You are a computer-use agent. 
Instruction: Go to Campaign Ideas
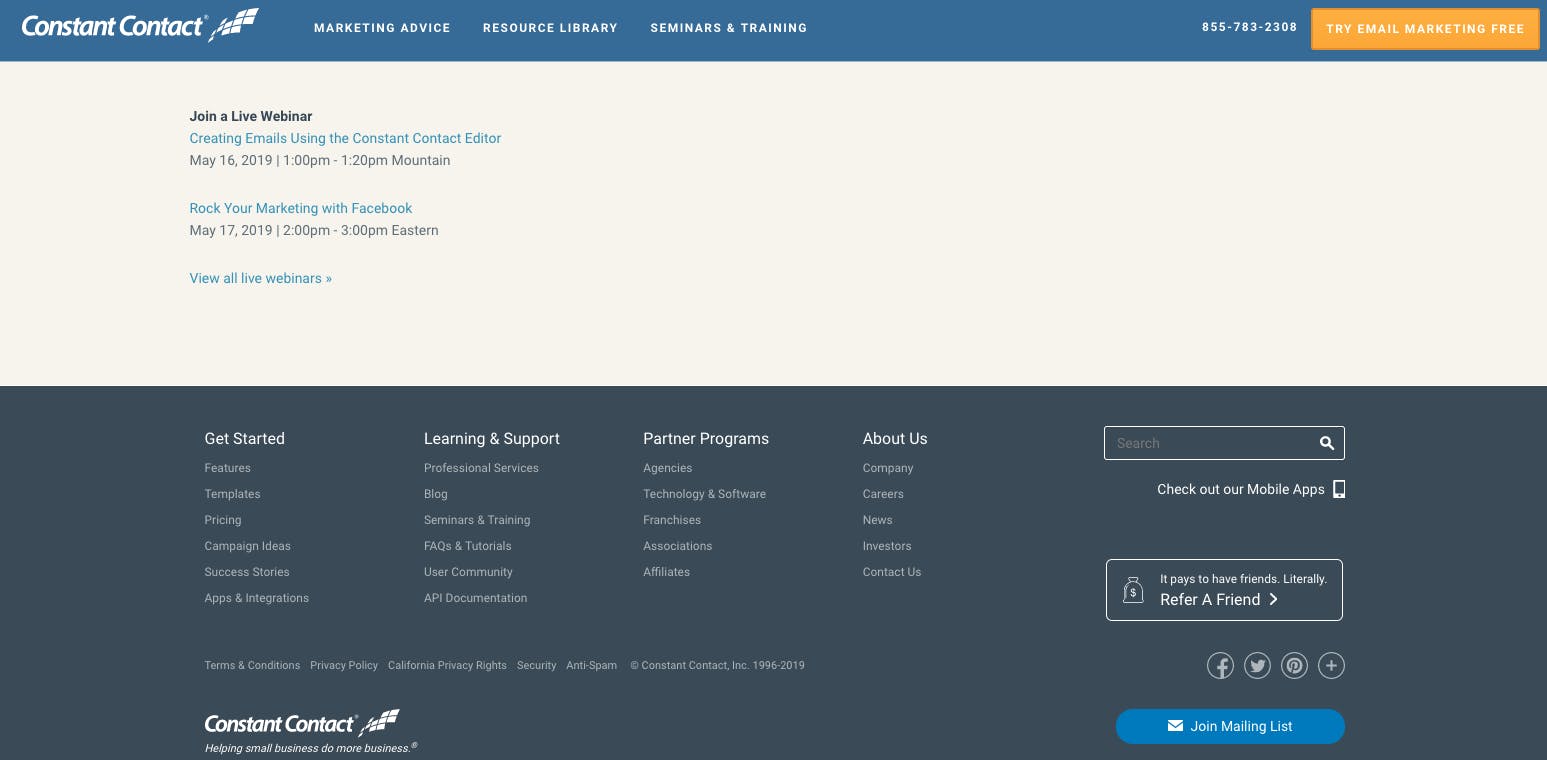point(247,546)
